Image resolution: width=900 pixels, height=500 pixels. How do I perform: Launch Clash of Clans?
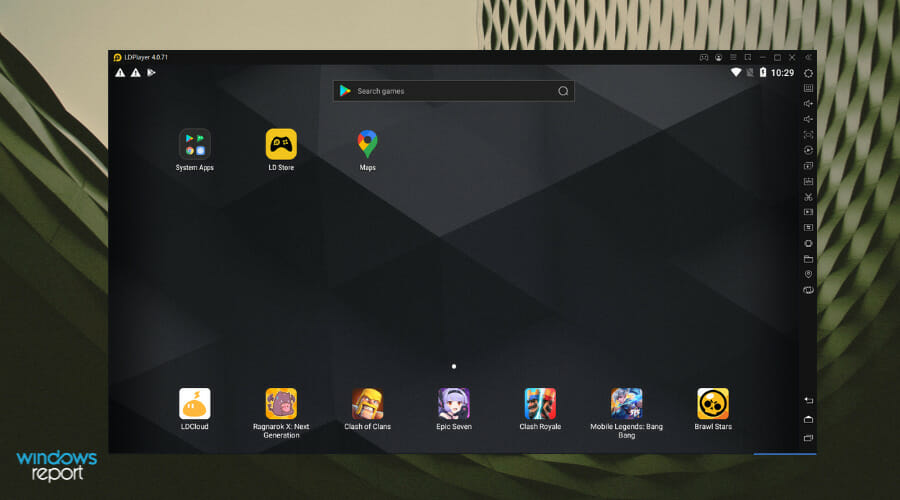click(x=367, y=409)
